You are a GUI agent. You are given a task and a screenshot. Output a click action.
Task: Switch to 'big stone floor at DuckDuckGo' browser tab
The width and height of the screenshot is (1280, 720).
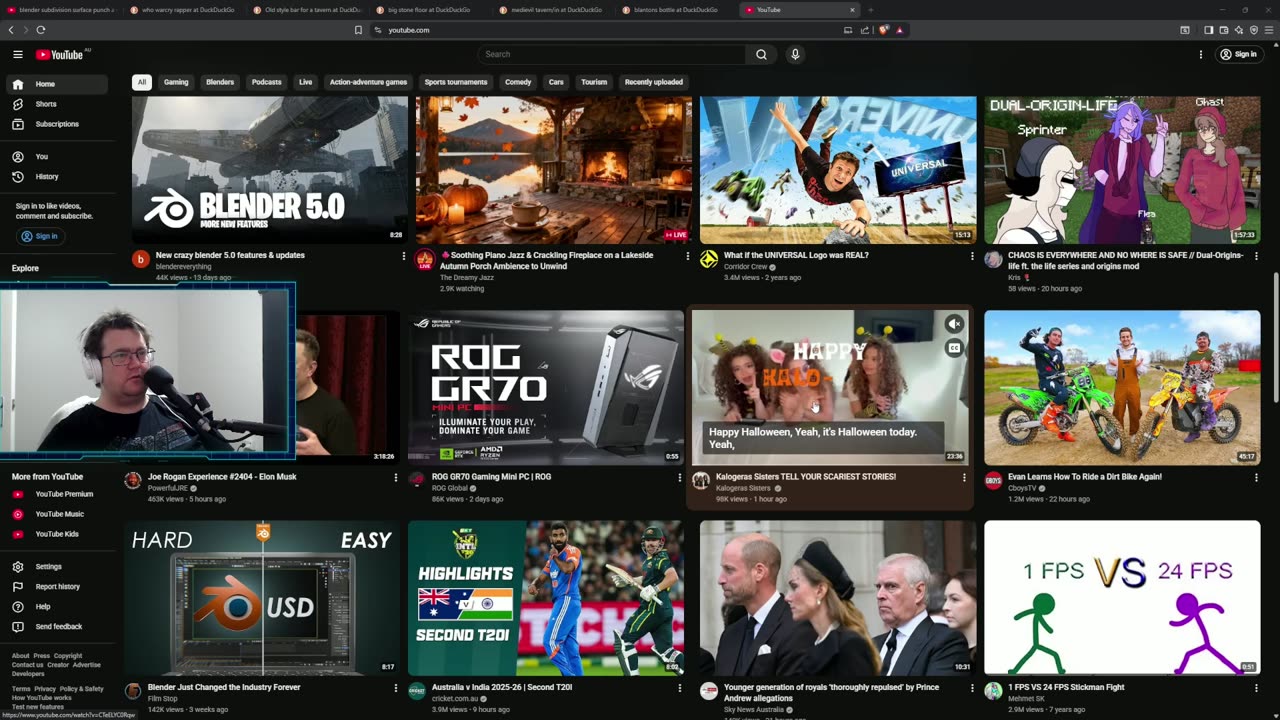(428, 10)
